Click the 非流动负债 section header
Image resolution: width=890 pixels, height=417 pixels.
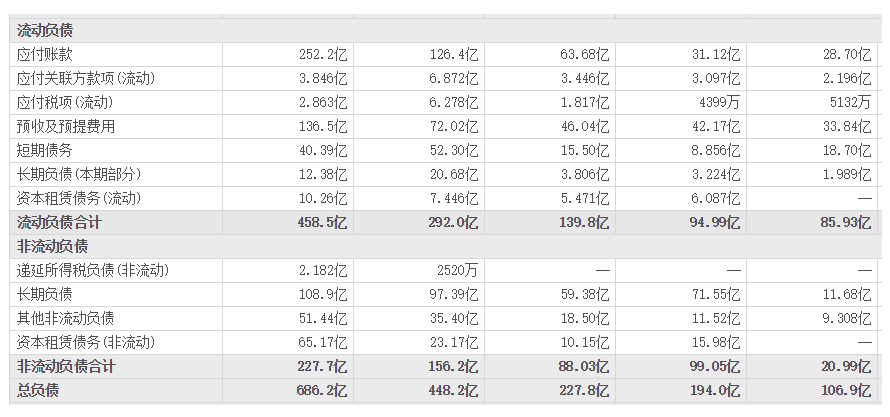[x=52, y=246]
